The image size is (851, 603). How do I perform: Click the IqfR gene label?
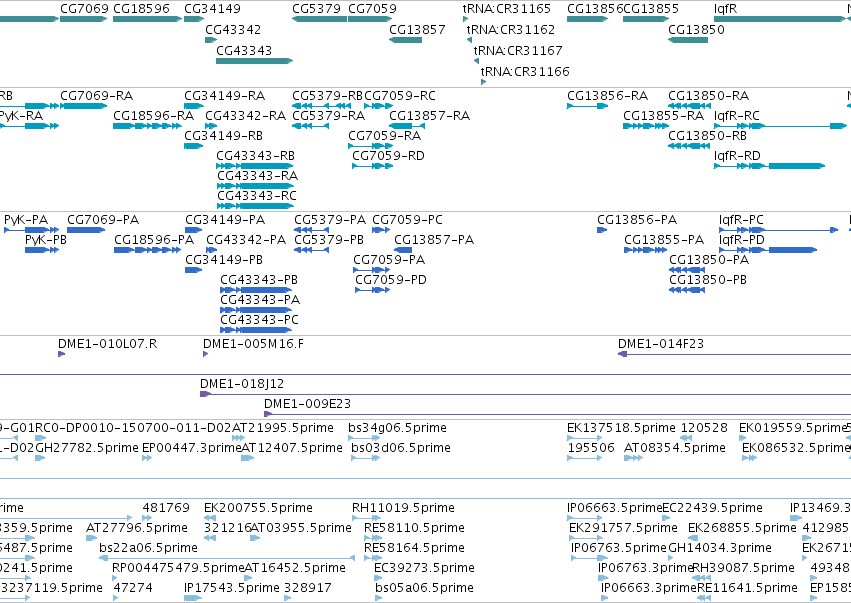(x=726, y=9)
